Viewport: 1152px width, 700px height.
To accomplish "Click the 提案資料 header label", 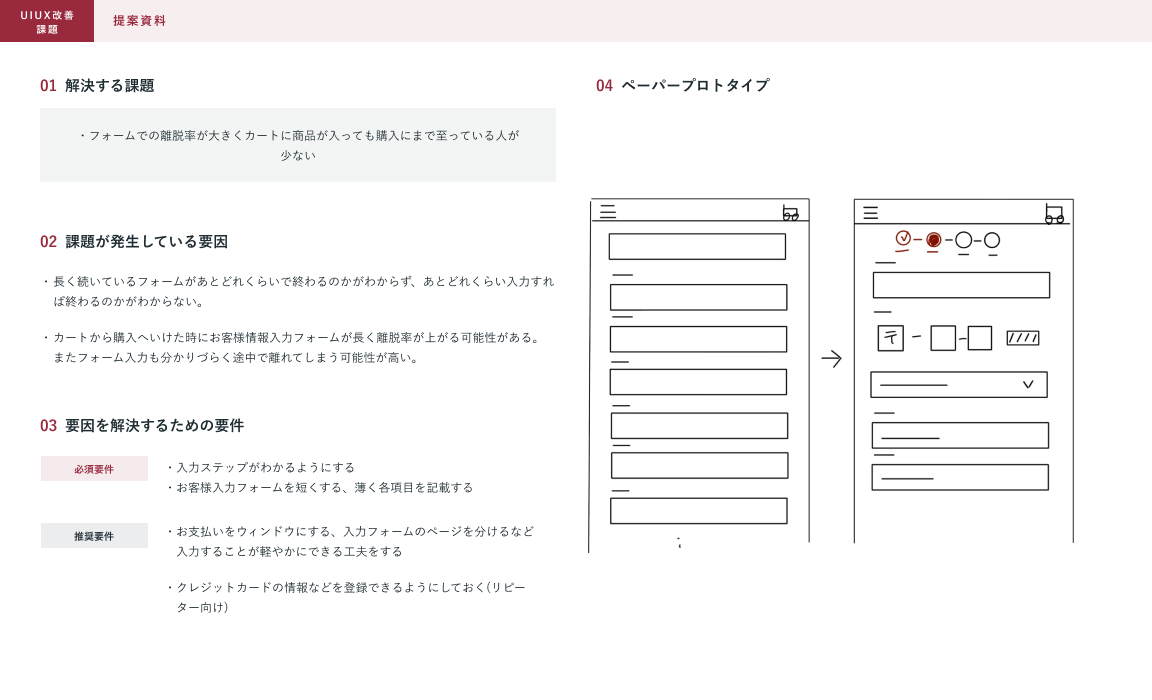I will [x=139, y=21].
